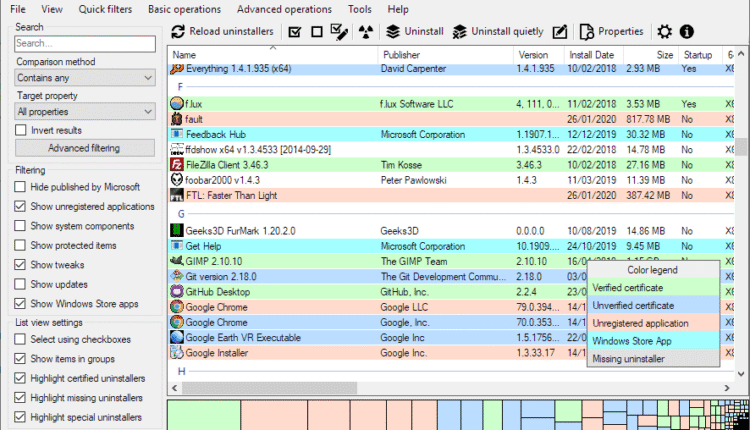Screen dimensions: 750x430
Task: Click the large green treemap block
Action: pyautogui.click(x=204, y=415)
